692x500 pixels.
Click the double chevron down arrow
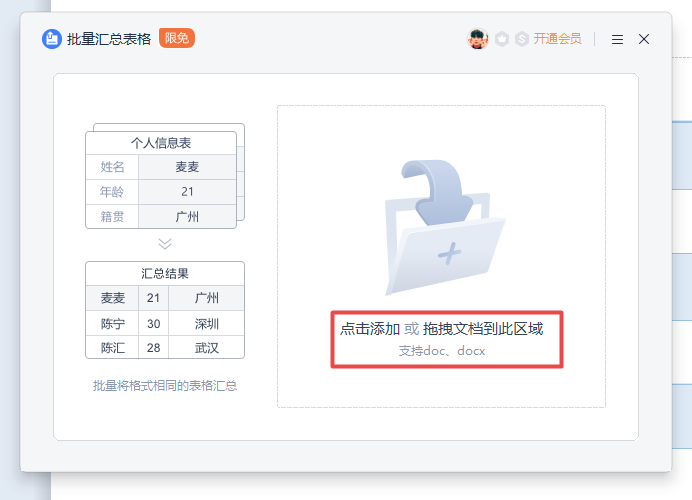[x=165, y=243]
